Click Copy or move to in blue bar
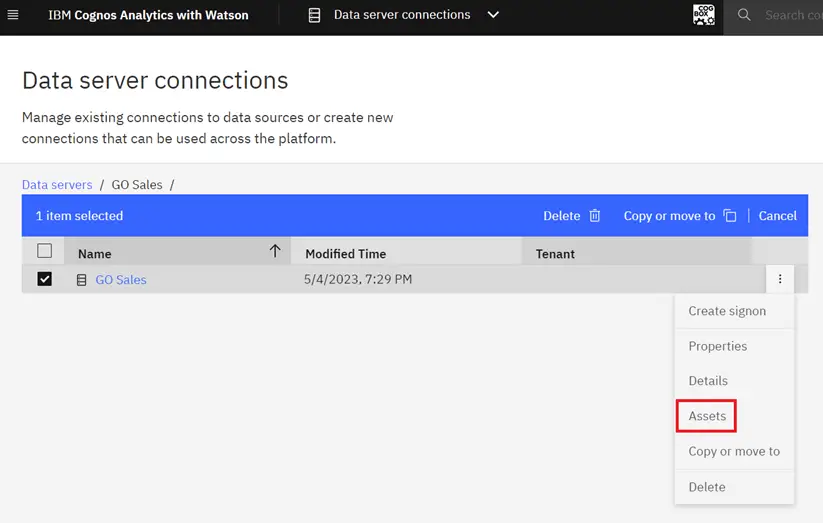Screen dimensions: 823x523 pyautogui.click(x=669, y=216)
